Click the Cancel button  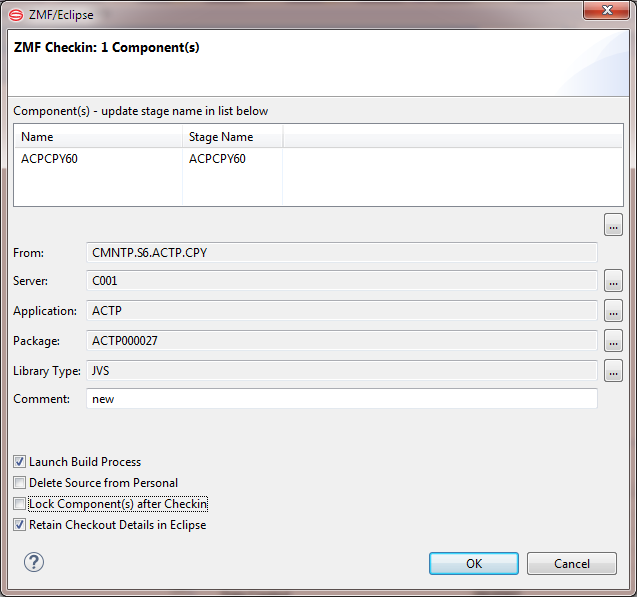point(572,564)
